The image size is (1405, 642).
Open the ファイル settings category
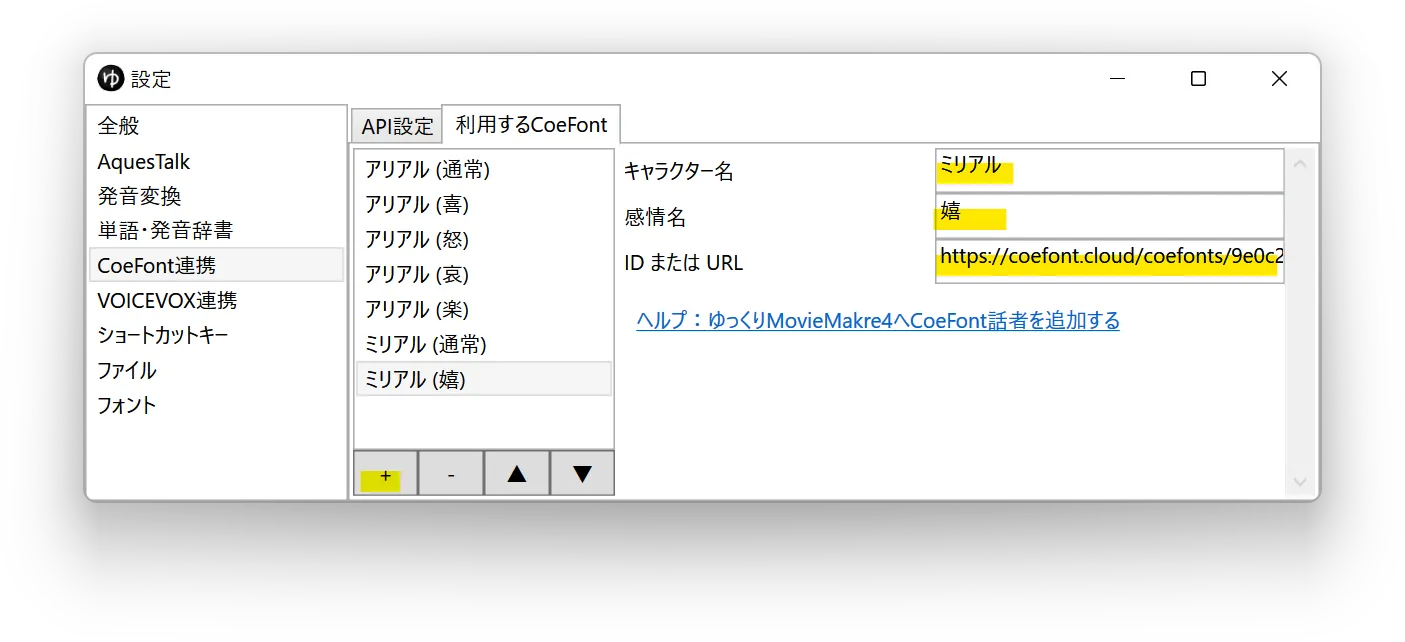pos(216,370)
